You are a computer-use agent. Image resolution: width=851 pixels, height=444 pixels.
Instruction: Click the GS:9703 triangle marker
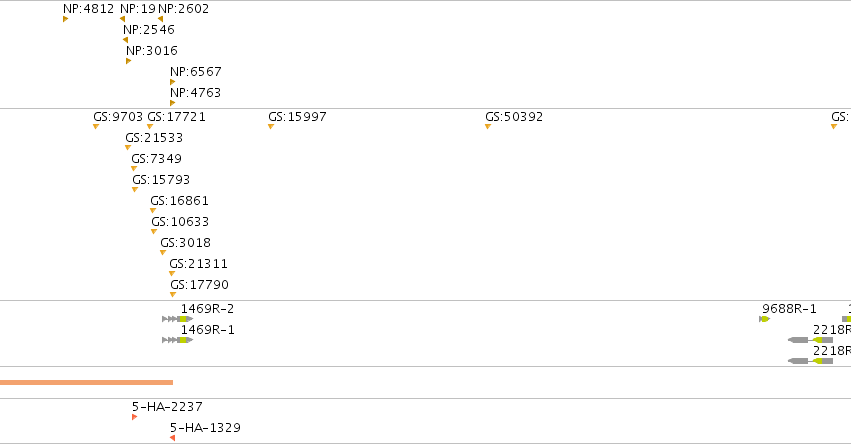pyautogui.click(x=96, y=127)
